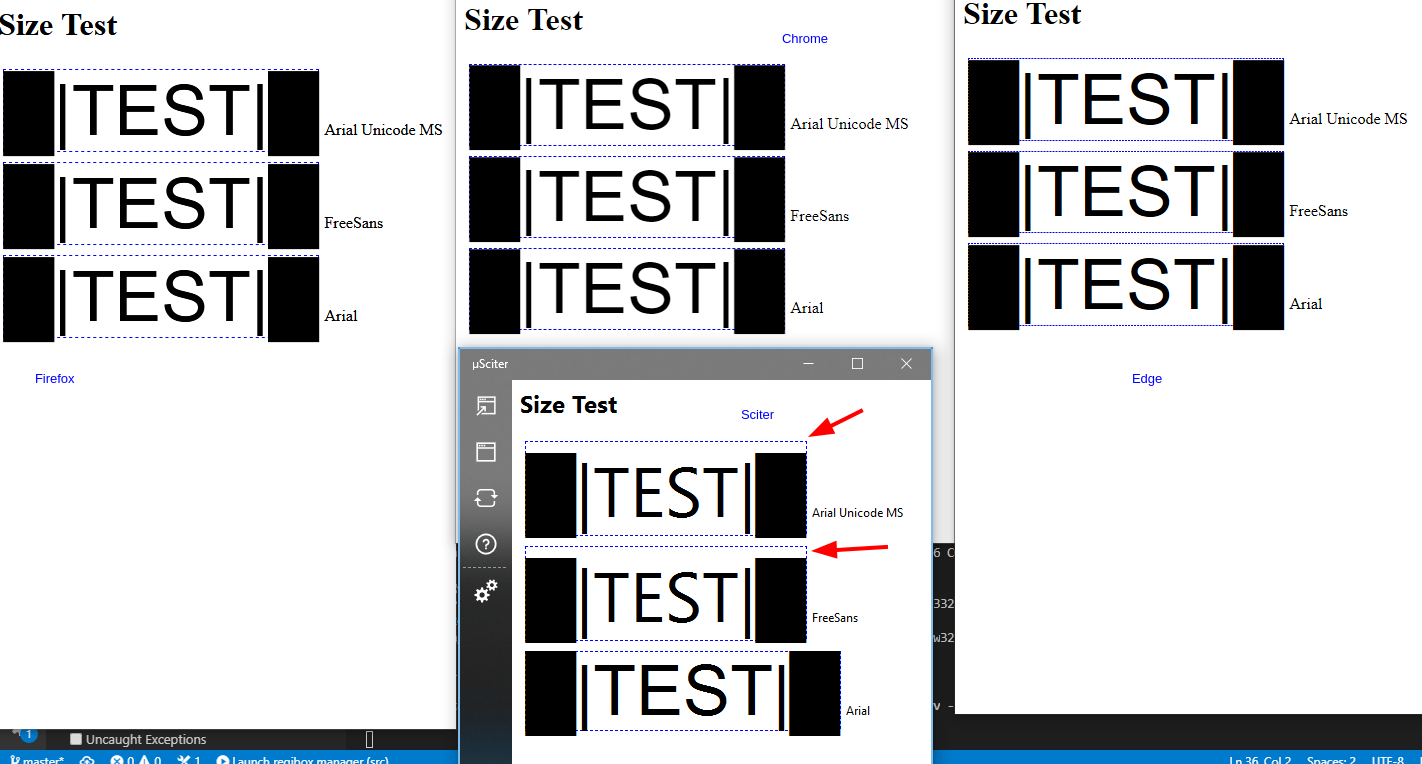This screenshot has width=1422, height=764.
Task: Reload the page using µSciter's refresh icon
Action: click(486, 498)
